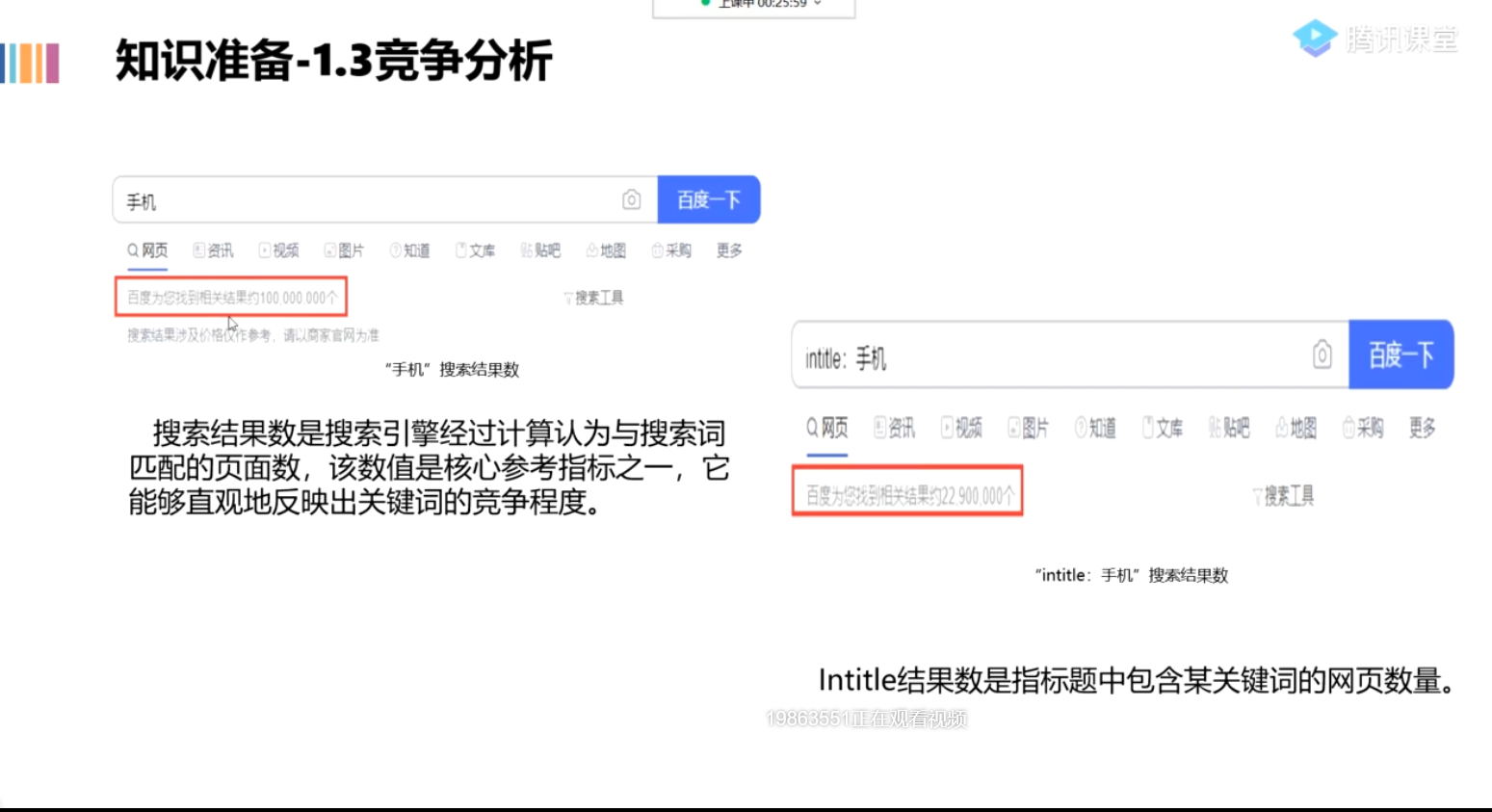Select 贴吧 tab under the 手机 search
This screenshot has width=1492, height=812.
click(x=541, y=250)
